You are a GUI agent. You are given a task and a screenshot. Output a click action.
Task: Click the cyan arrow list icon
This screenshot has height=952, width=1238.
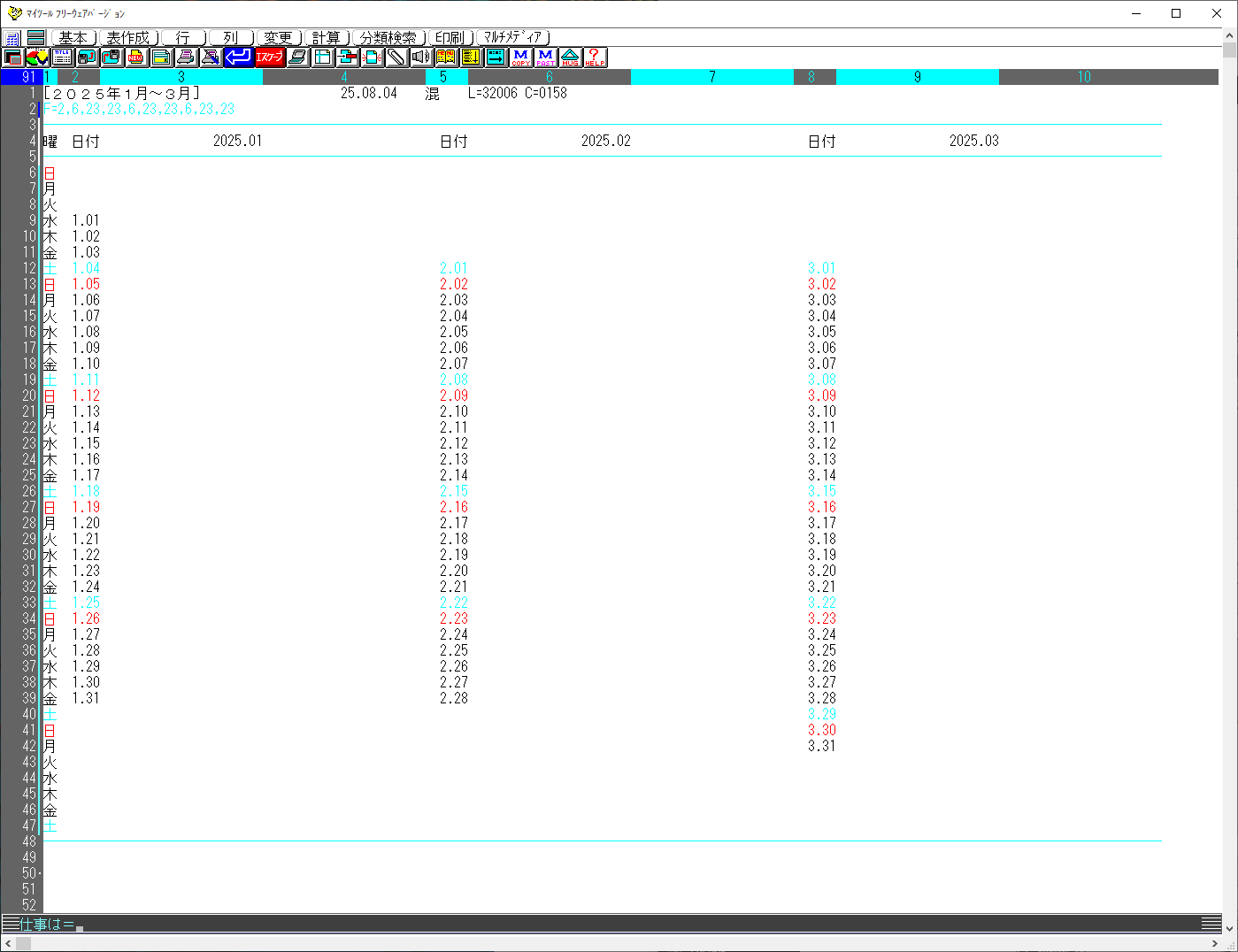(x=496, y=58)
